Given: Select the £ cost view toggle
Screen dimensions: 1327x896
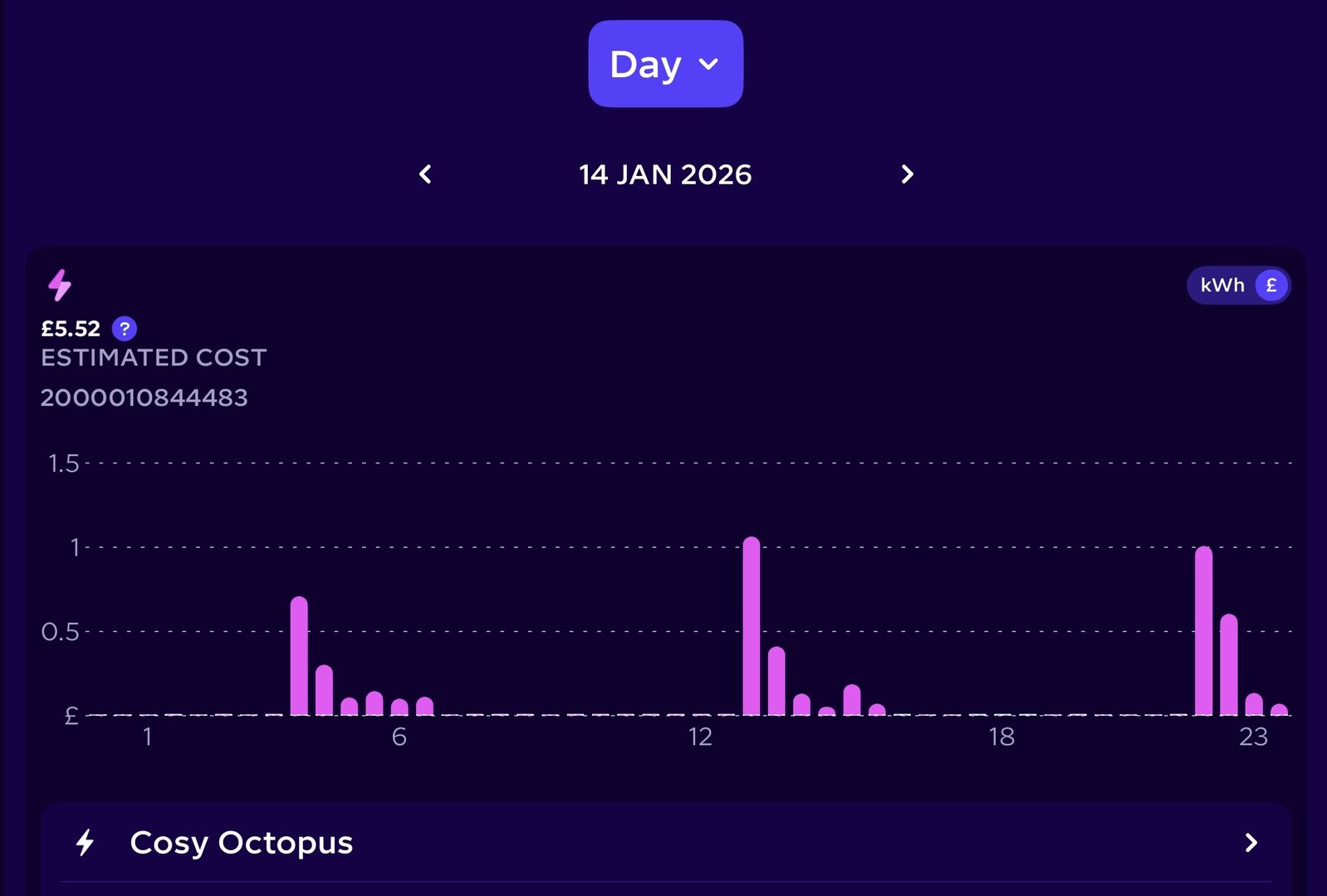Looking at the screenshot, I should (1271, 286).
